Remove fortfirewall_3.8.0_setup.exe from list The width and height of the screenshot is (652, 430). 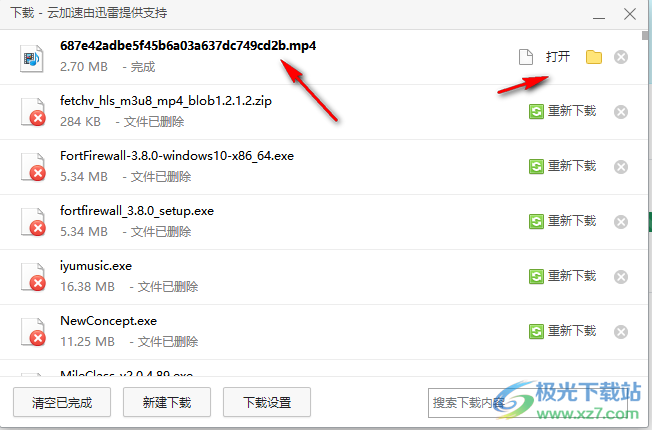point(621,222)
